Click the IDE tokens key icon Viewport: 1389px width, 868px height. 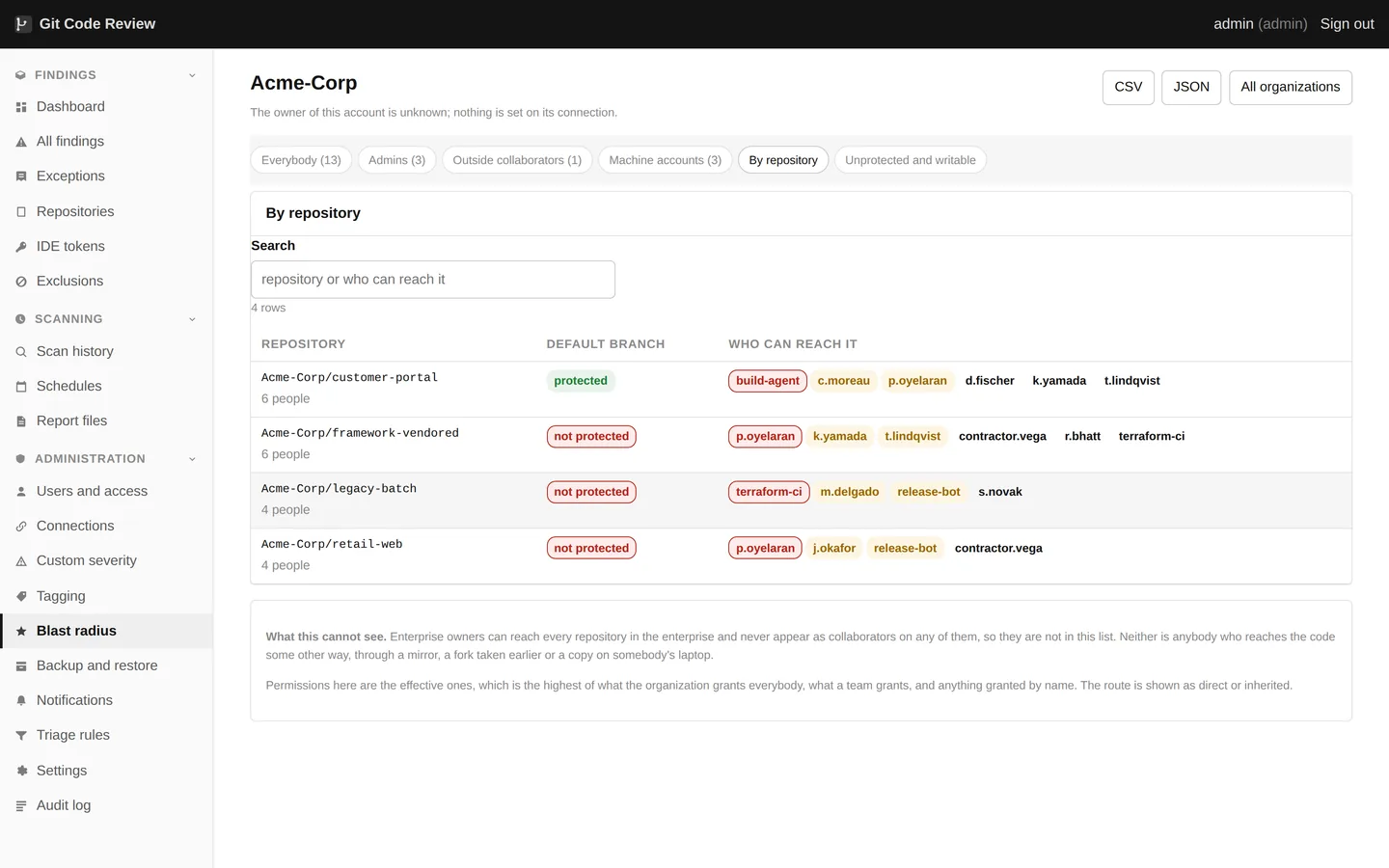(x=21, y=247)
